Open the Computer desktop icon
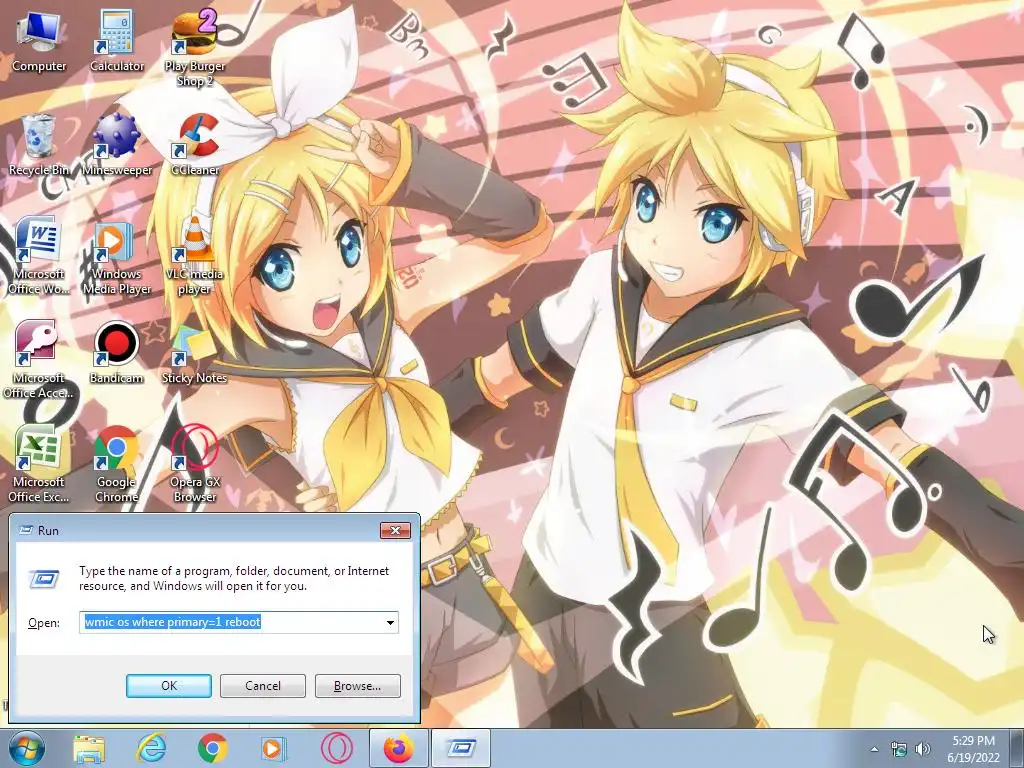The width and height of the screenshot is (1024, 768). [x=39, y=42]
